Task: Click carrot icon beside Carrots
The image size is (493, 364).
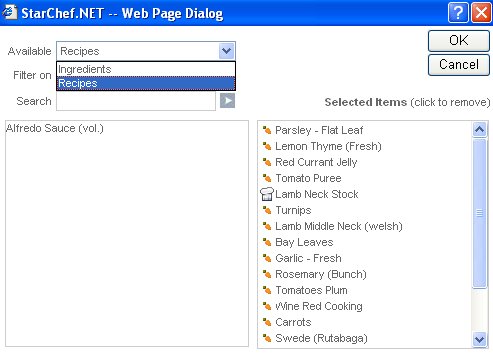Action: (267, 322)
